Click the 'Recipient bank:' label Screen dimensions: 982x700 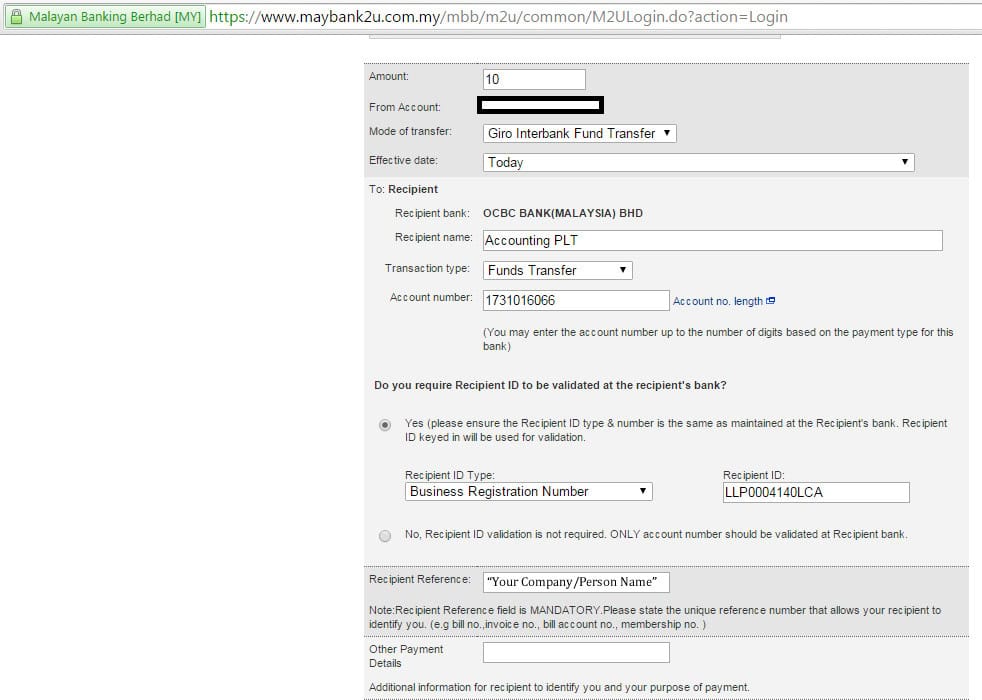click(432, 214)
